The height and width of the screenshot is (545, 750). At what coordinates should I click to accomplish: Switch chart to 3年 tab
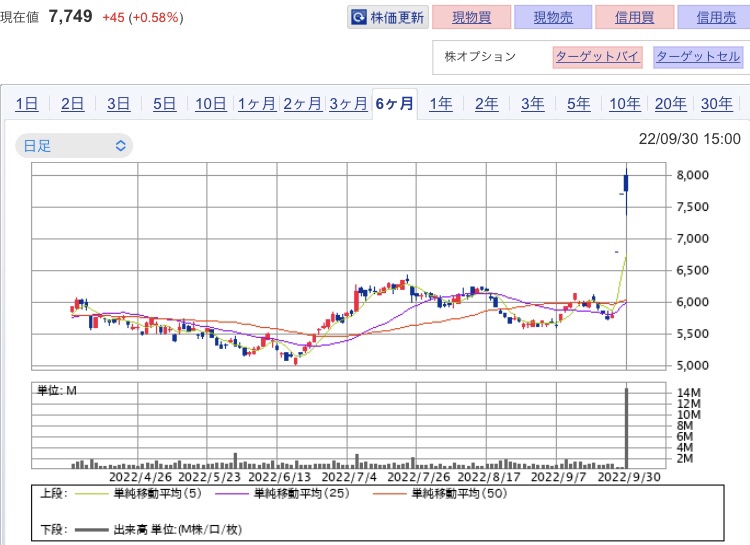pos(532,103)
